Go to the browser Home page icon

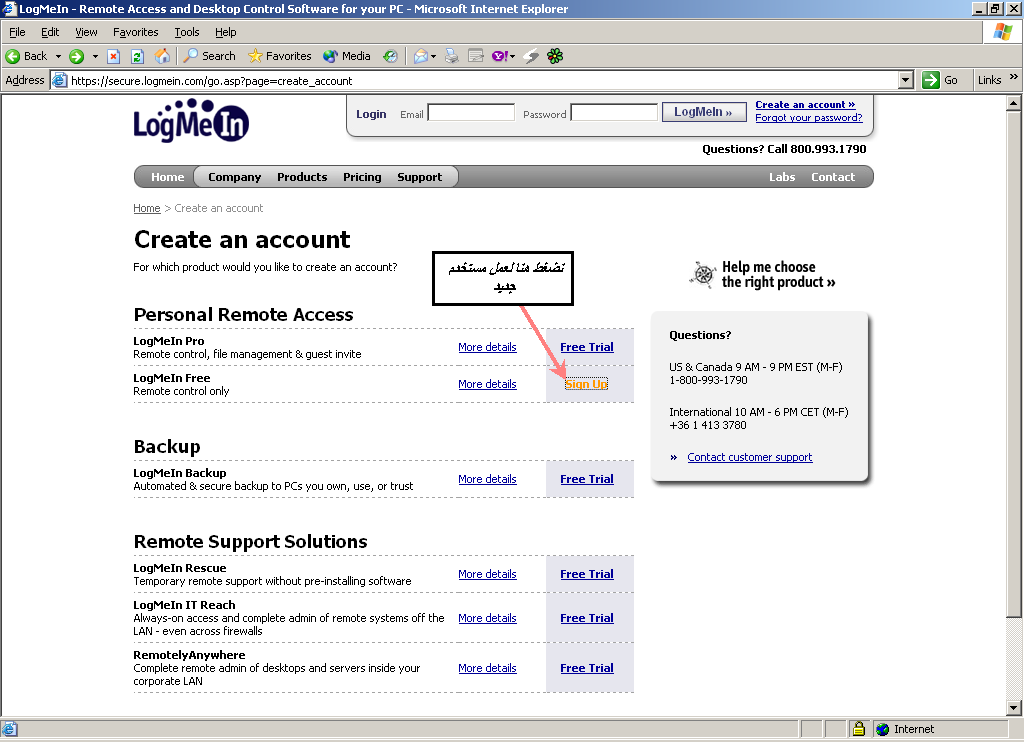162,56
